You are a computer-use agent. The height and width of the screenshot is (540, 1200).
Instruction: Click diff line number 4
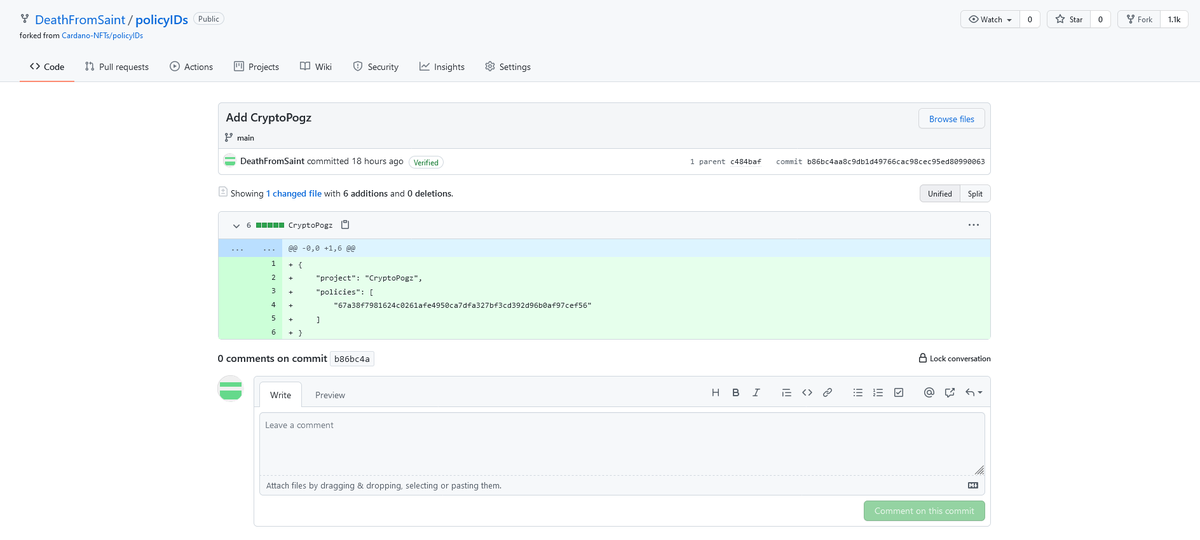click(273, 304)
